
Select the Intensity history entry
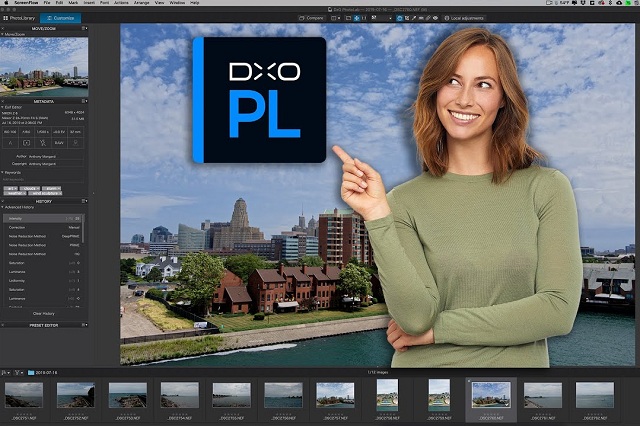click(x=42, y=219)
